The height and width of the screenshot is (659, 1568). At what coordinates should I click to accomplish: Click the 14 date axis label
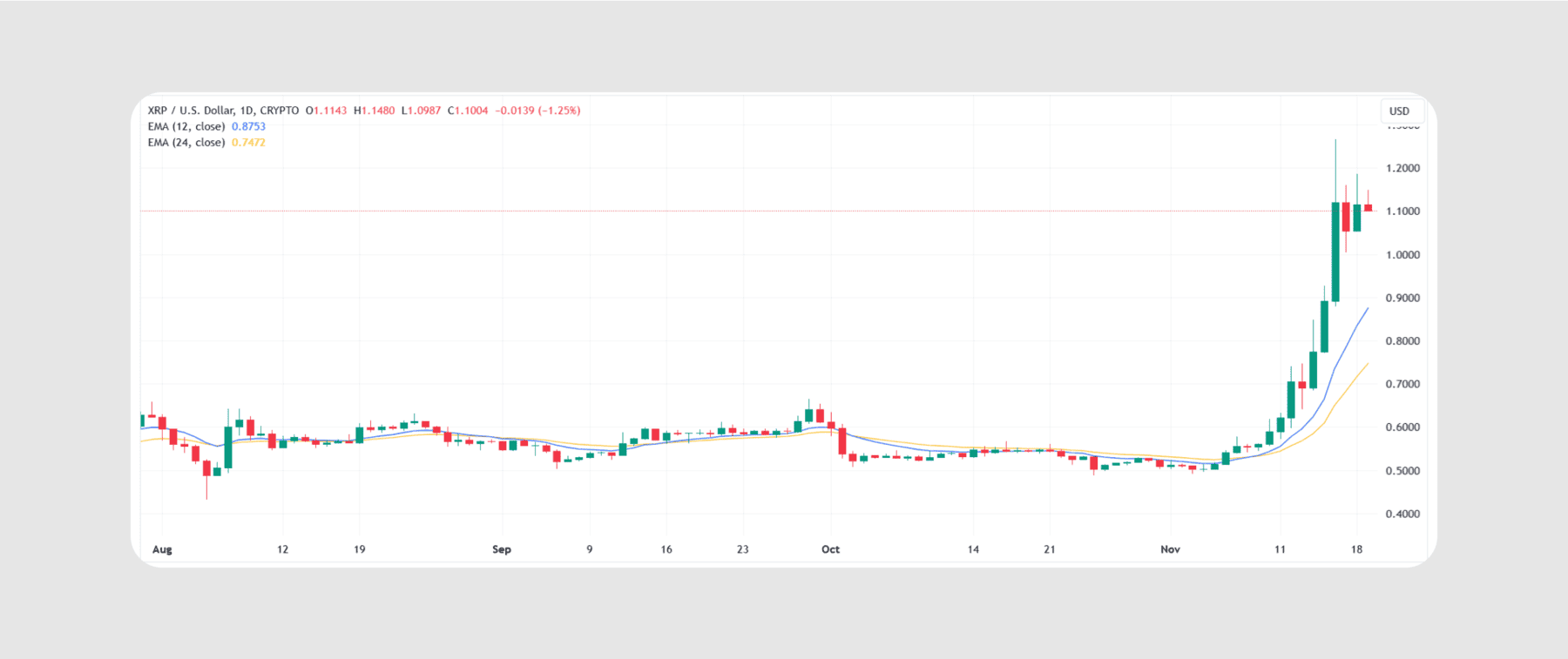(x=973, y=549)
